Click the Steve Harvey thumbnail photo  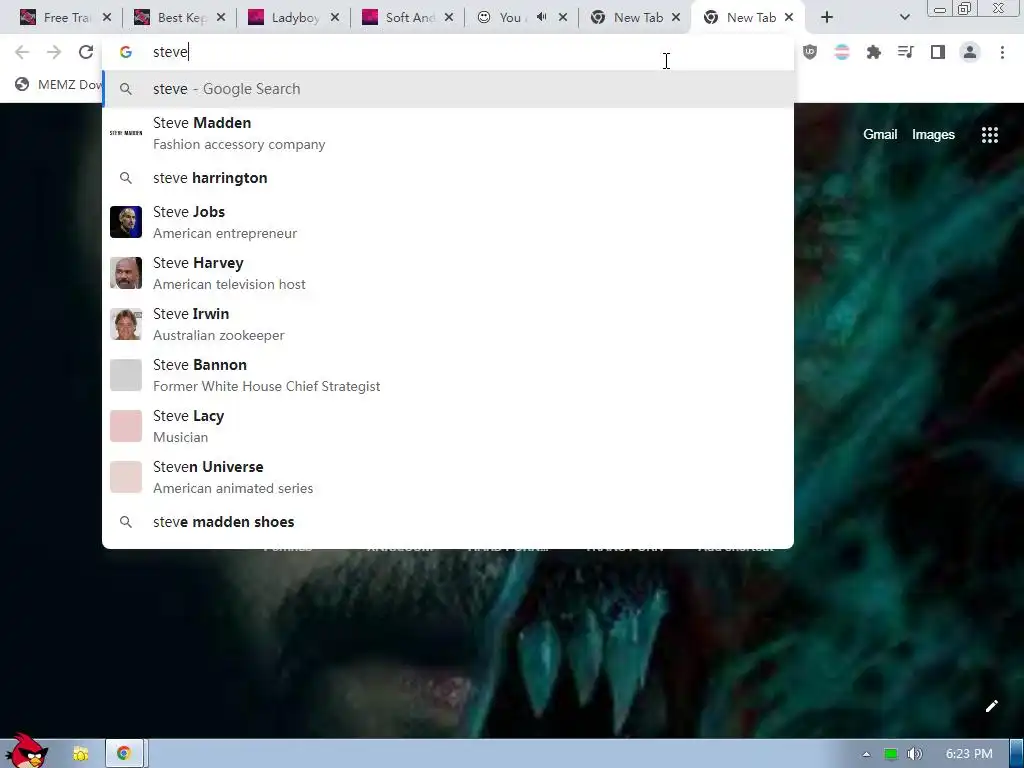[x=126, y=273]
